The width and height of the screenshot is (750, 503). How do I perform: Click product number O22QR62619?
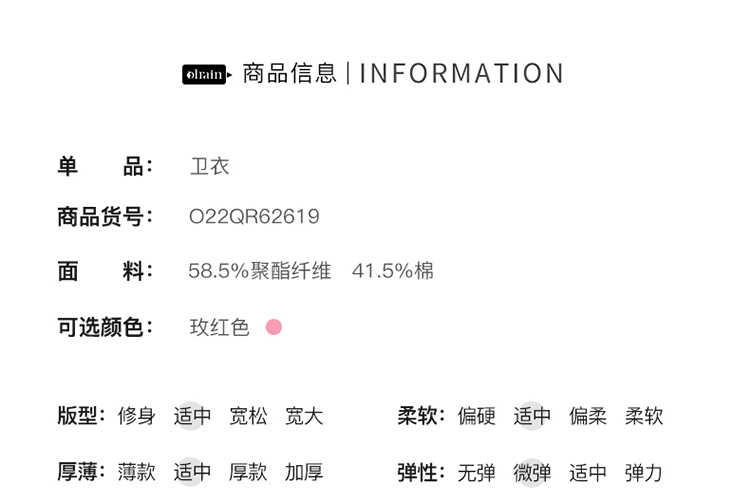pyautogui.click(x=254, y=217)
